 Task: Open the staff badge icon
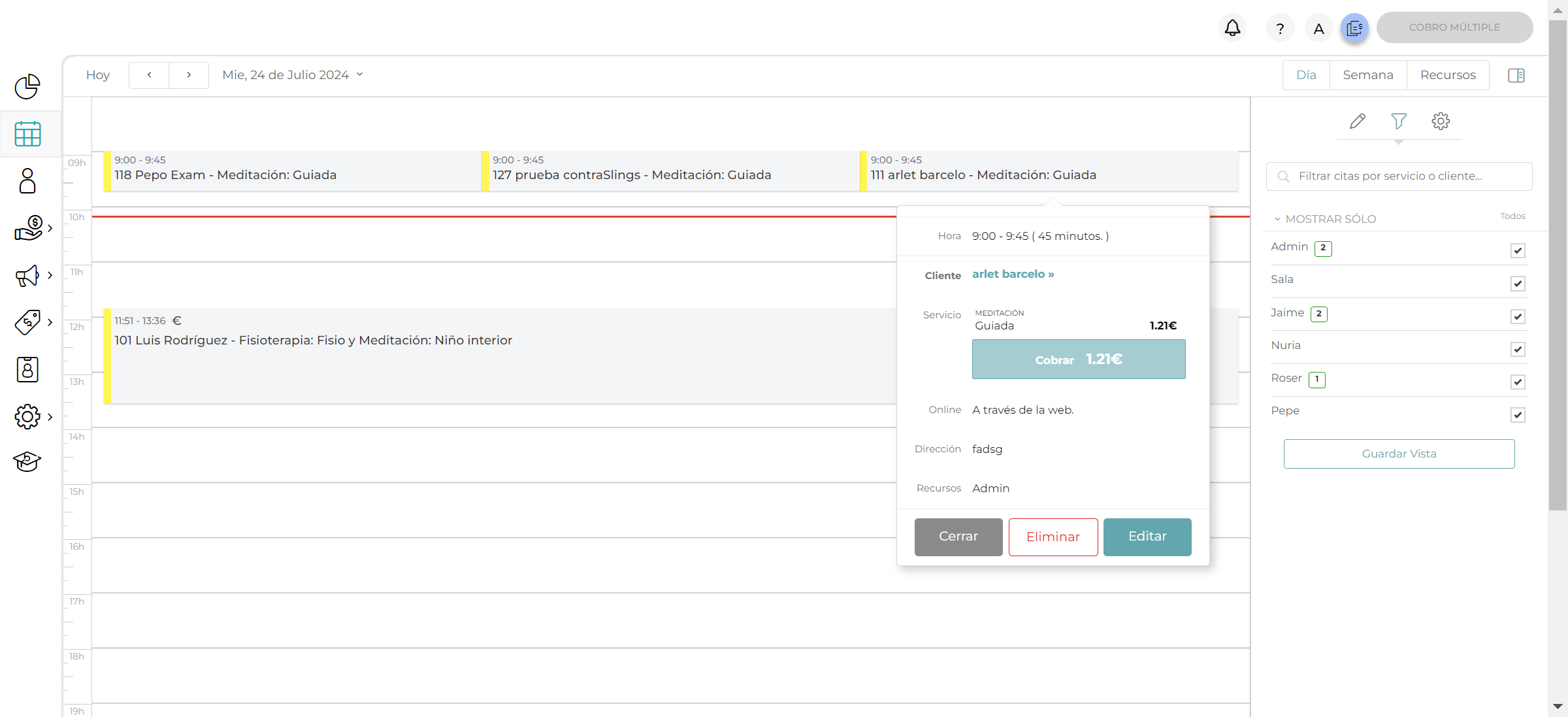[x=27, y=369]
